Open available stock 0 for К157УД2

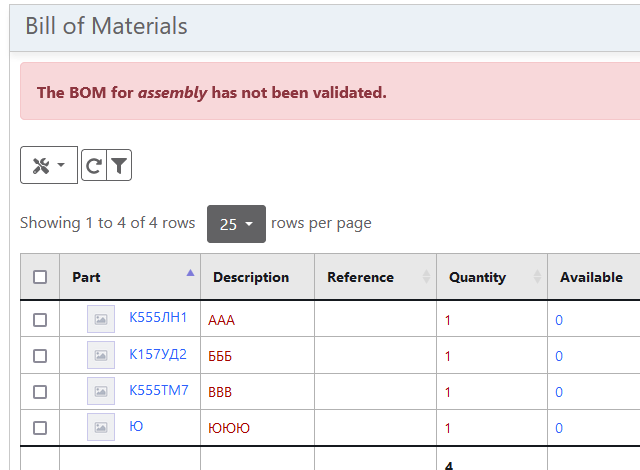559,356
